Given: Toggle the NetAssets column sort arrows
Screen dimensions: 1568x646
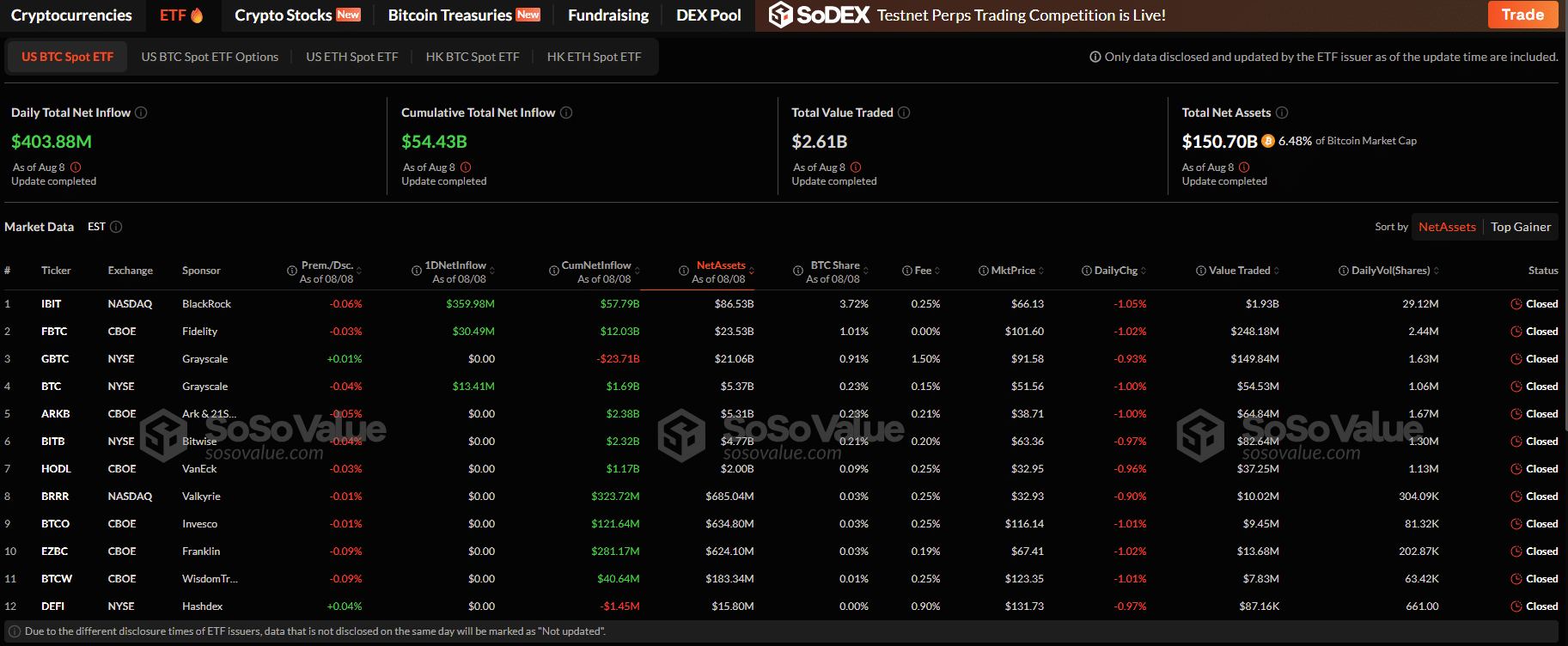Looking at the screenshot, I should click(x=752, y=271).
